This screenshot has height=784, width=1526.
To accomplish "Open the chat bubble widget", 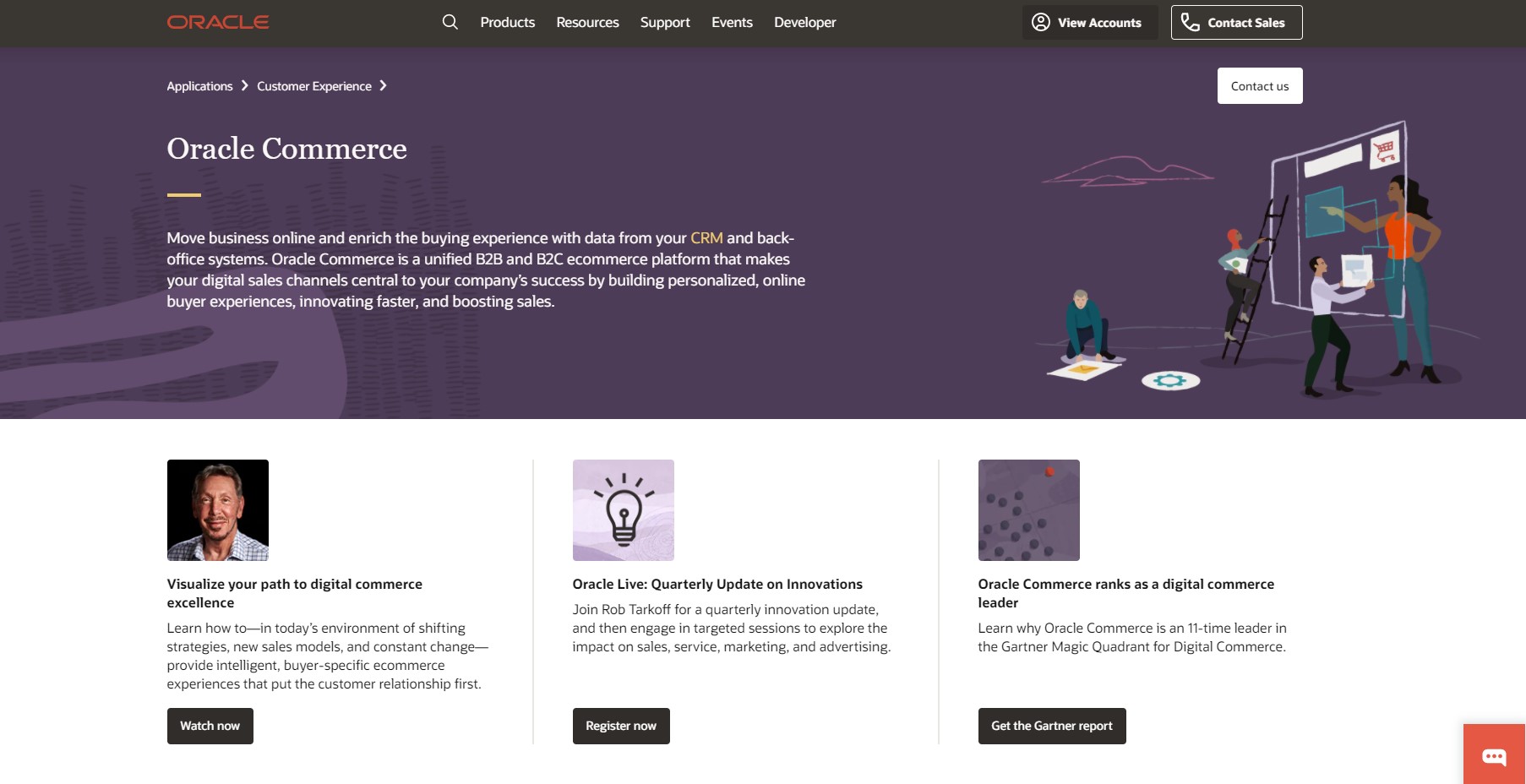I will point(1494,754).
